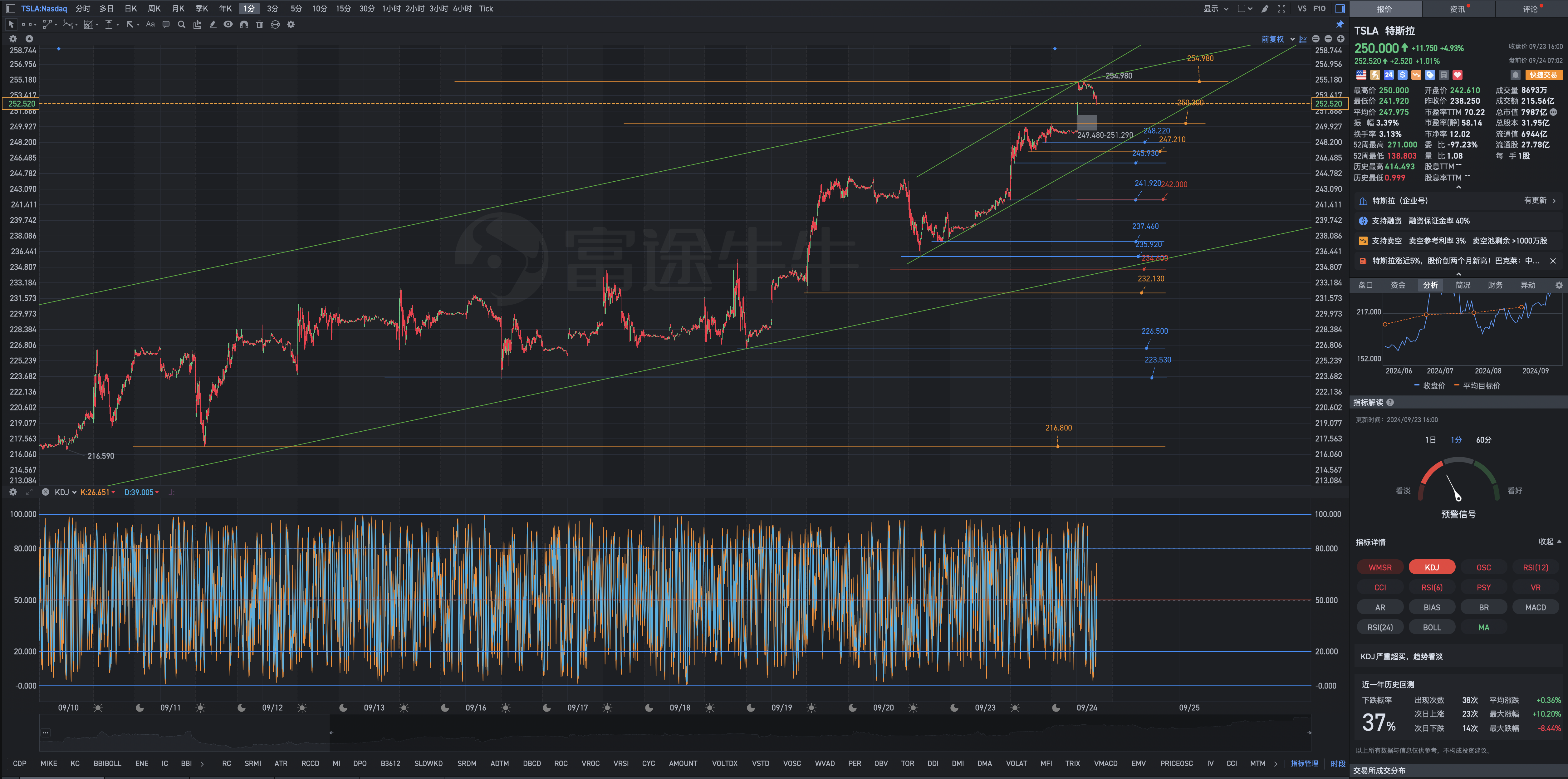Zoom in chart with plus icon
The height and width of the screenshot is (779, 1568).
coord(1340,39)
